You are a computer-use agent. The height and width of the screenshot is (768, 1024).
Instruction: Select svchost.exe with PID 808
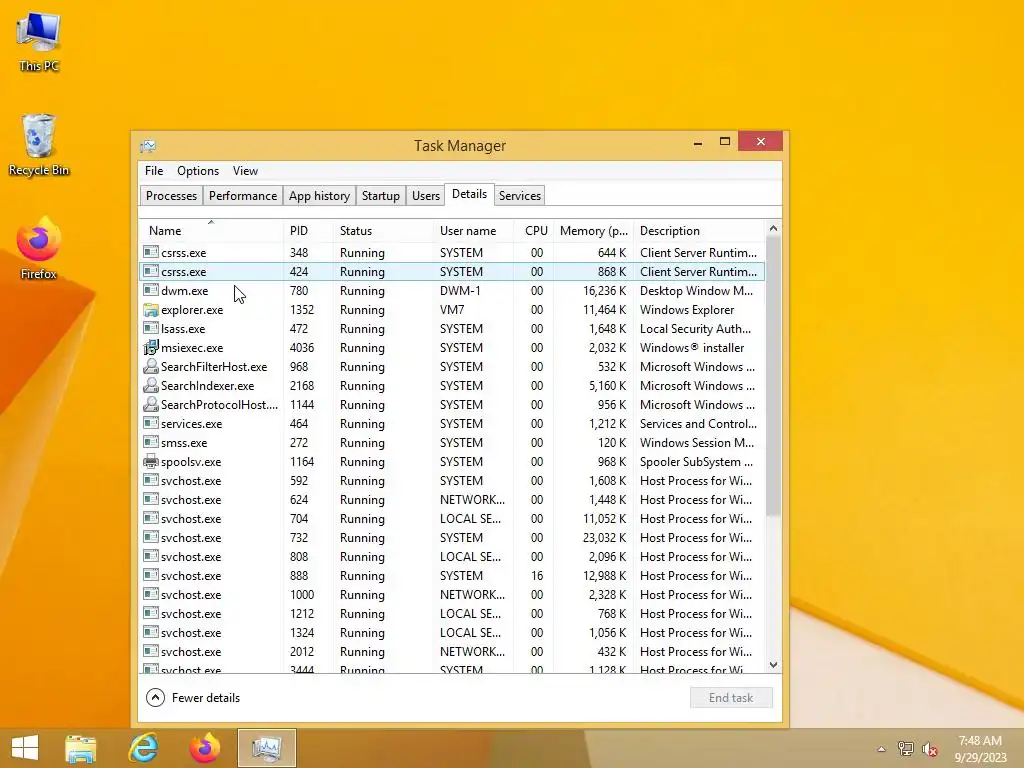click(x=451, y=556)
